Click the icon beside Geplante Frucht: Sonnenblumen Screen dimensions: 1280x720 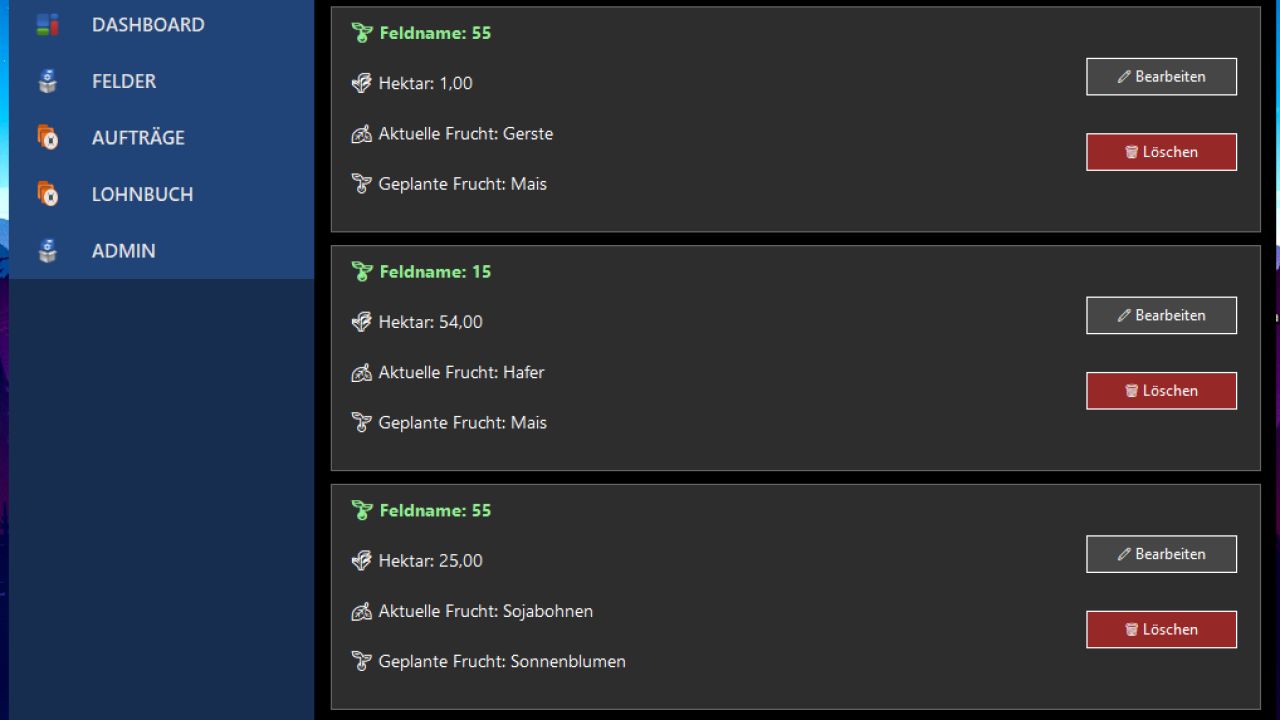coord(362,661)
